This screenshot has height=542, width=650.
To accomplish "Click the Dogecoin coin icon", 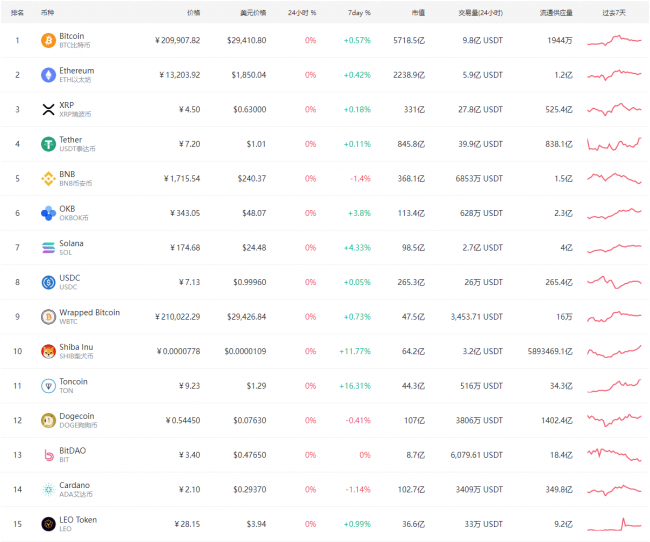I will pyautogui.click(x=49, y=420).
